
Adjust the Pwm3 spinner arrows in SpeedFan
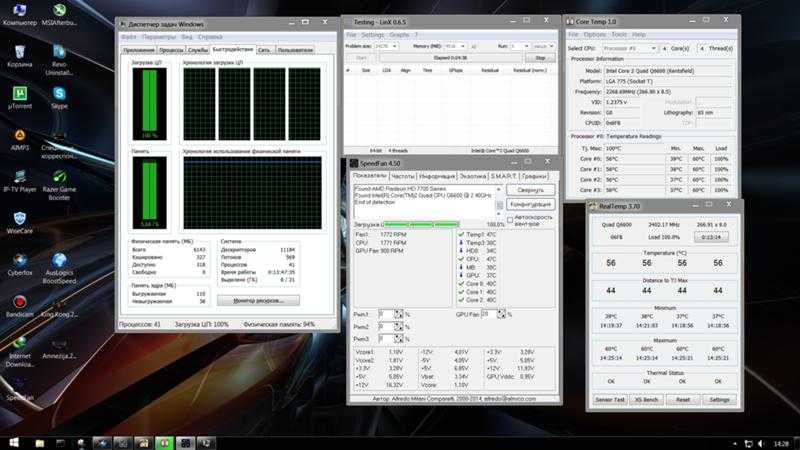click(x=398, y=339)
